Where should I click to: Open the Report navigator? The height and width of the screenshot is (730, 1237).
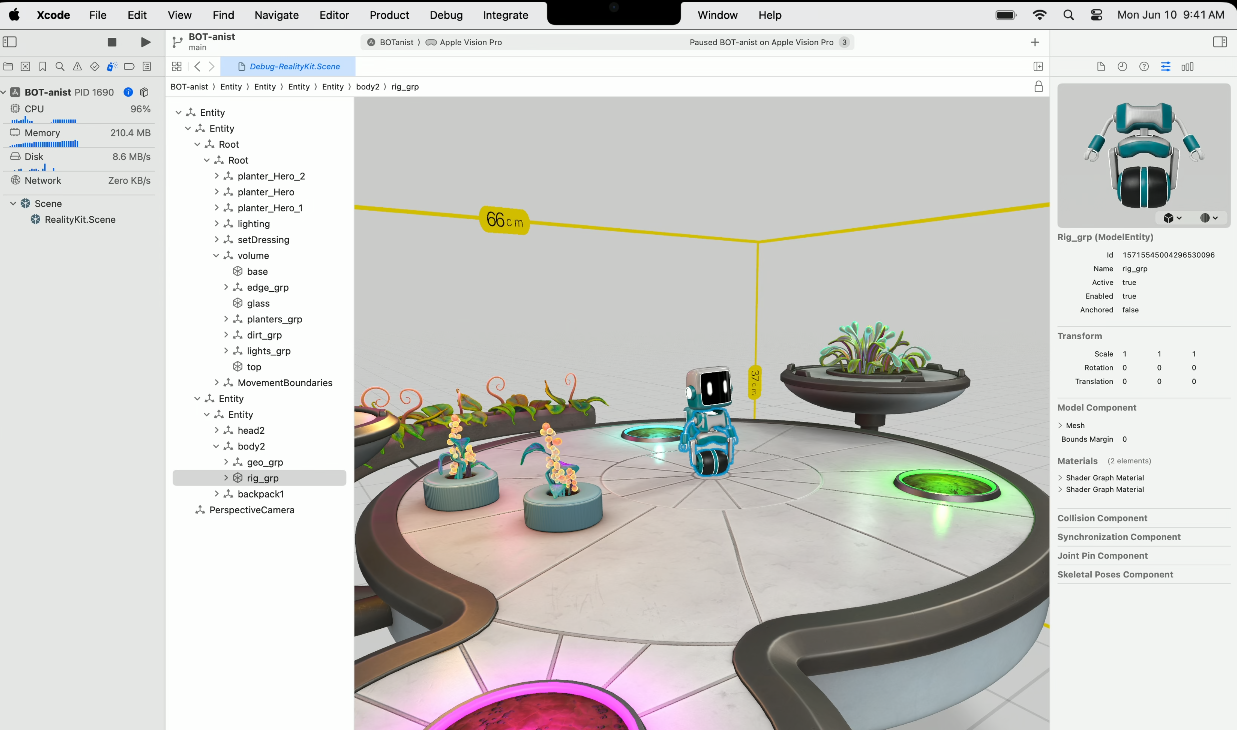coord(146,67)
